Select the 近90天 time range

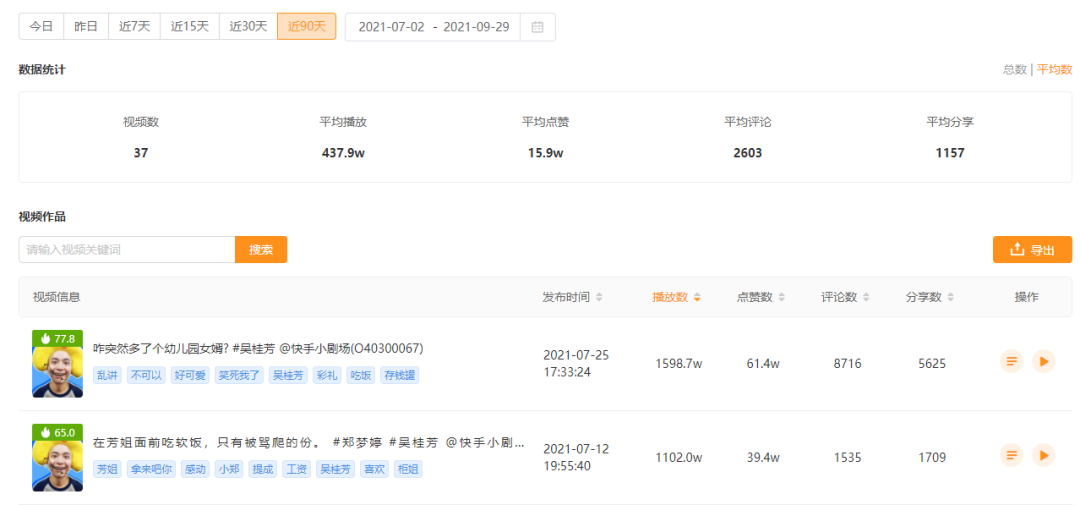point(307,27)
